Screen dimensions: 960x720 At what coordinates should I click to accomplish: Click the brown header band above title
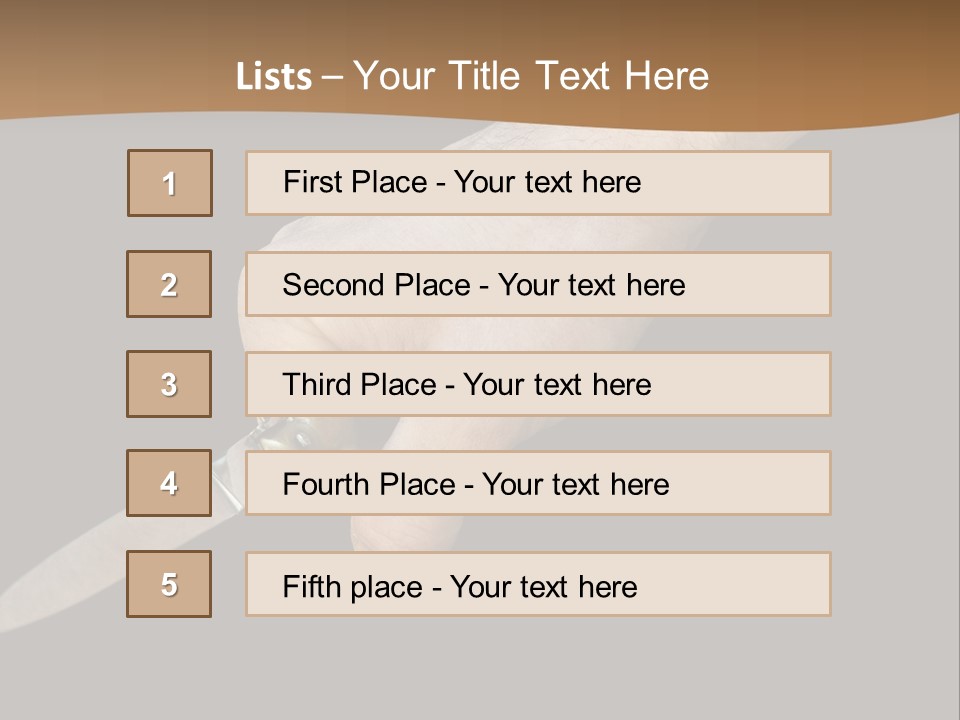480,25
